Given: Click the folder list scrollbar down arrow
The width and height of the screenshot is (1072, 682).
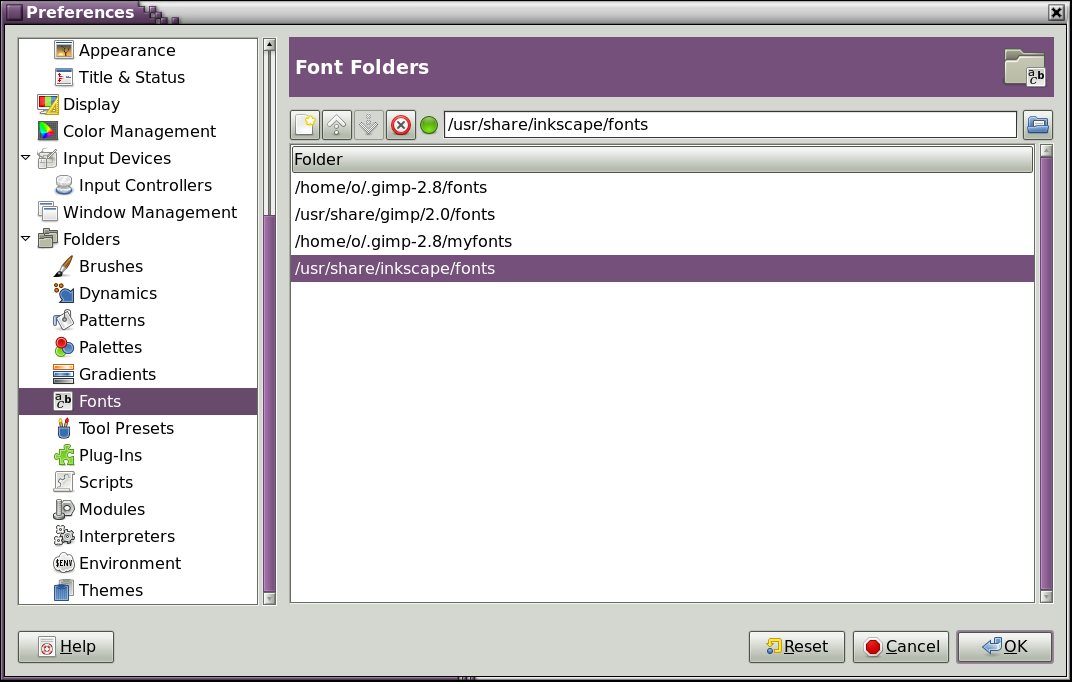Looking at the screenshot, I should coord(1046,596).
